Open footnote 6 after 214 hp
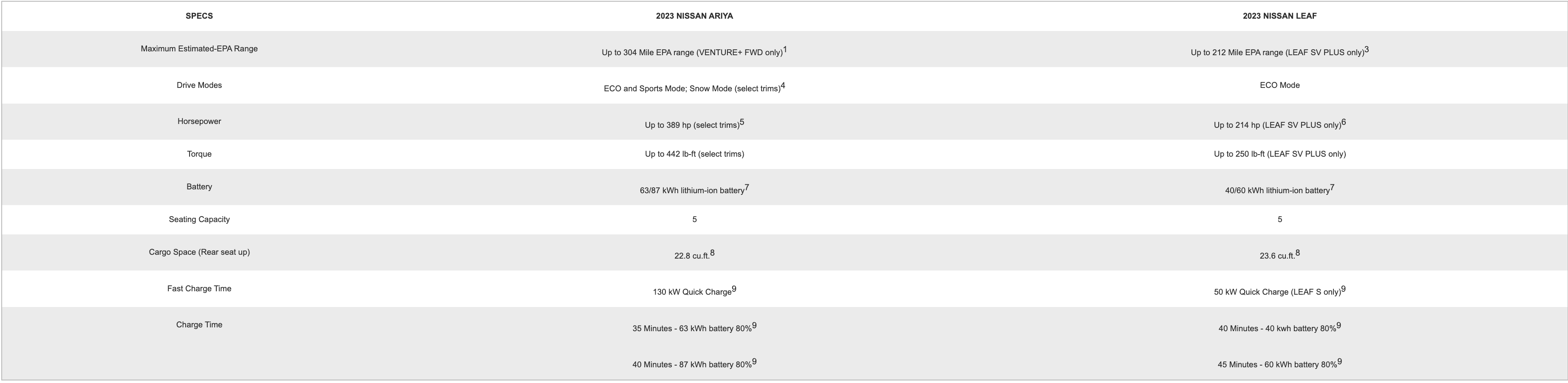Viewport: 1568px width, 383px height. [x=1343, y=122]
